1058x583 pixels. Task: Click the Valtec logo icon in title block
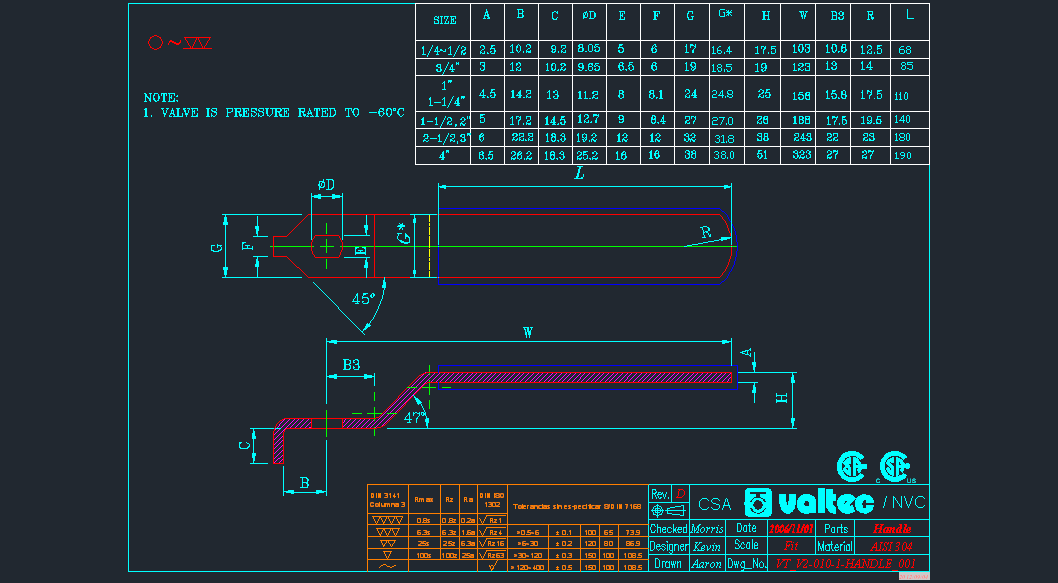pyautogui.click(x=760, y=503)
